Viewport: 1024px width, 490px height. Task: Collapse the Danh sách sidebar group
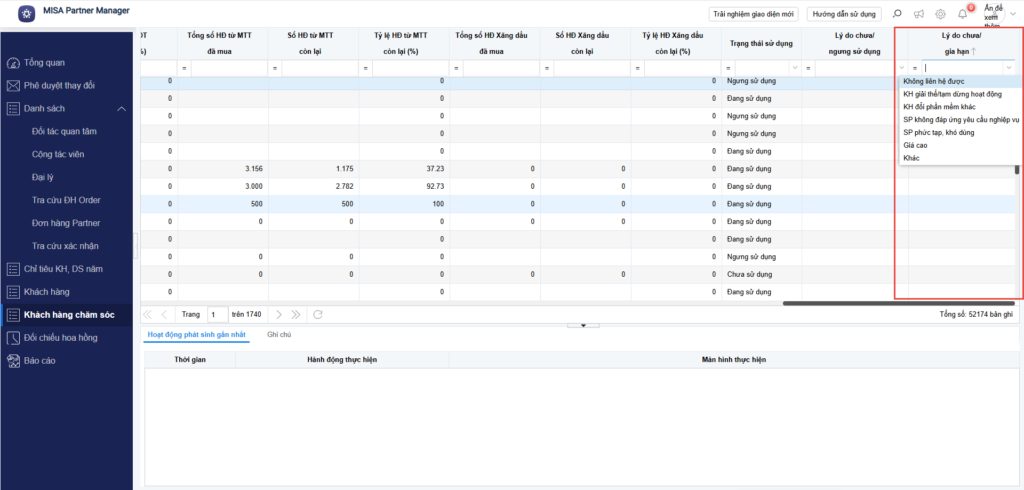(121, 108)
